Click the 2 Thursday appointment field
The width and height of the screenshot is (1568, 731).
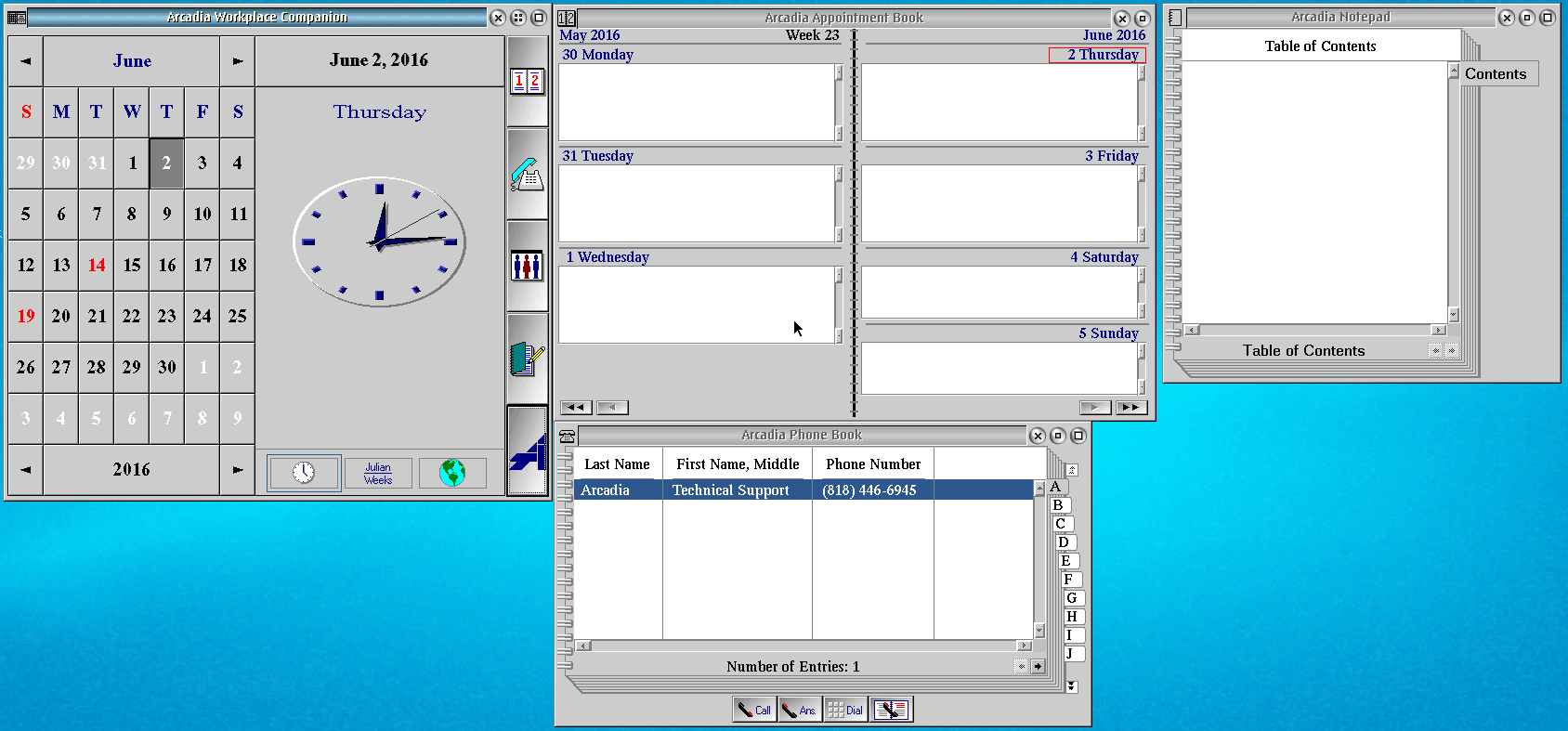point(1000,102)
